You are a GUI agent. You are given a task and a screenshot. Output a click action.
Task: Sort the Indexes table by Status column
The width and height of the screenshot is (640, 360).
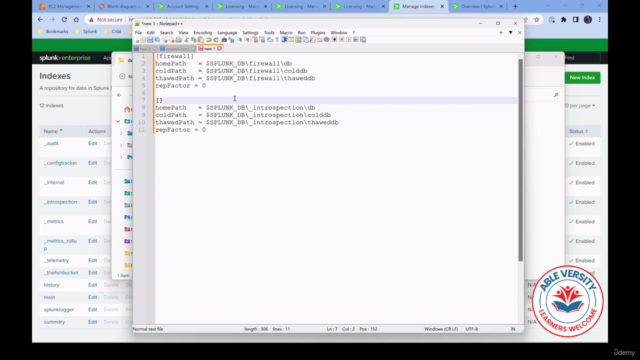(578, 131)
